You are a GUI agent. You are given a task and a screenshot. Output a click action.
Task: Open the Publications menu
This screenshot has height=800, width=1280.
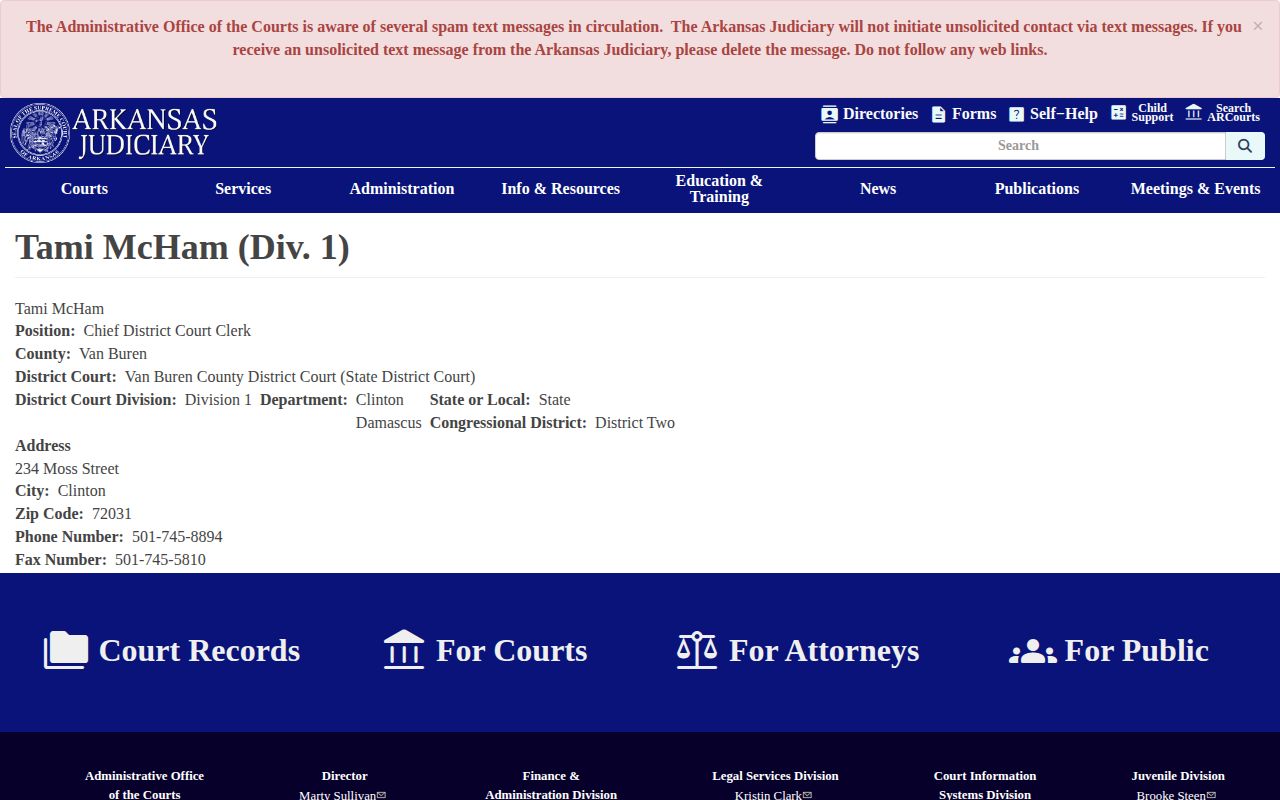(x=1037, y=189)
